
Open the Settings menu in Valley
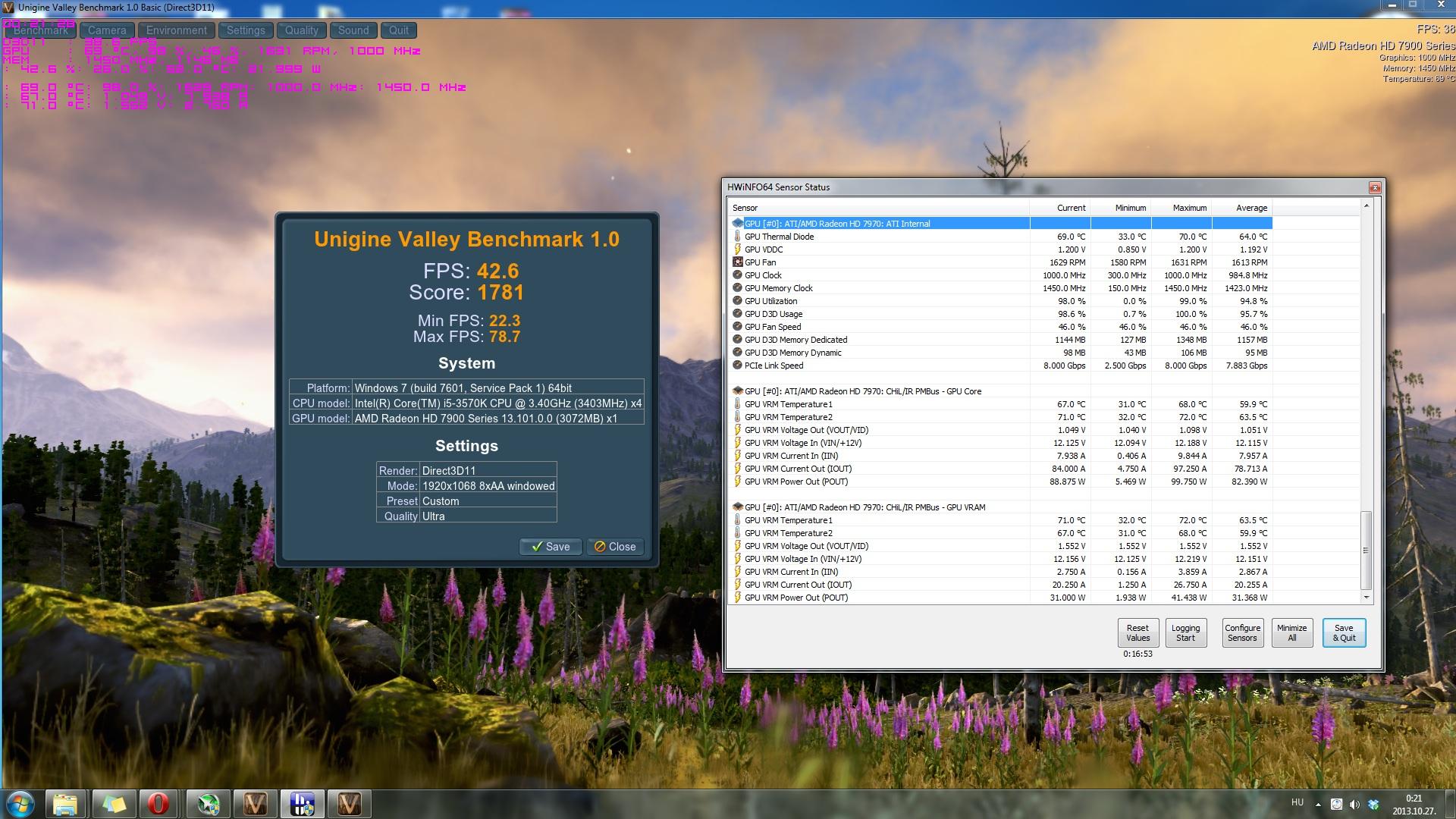point(246,30)
